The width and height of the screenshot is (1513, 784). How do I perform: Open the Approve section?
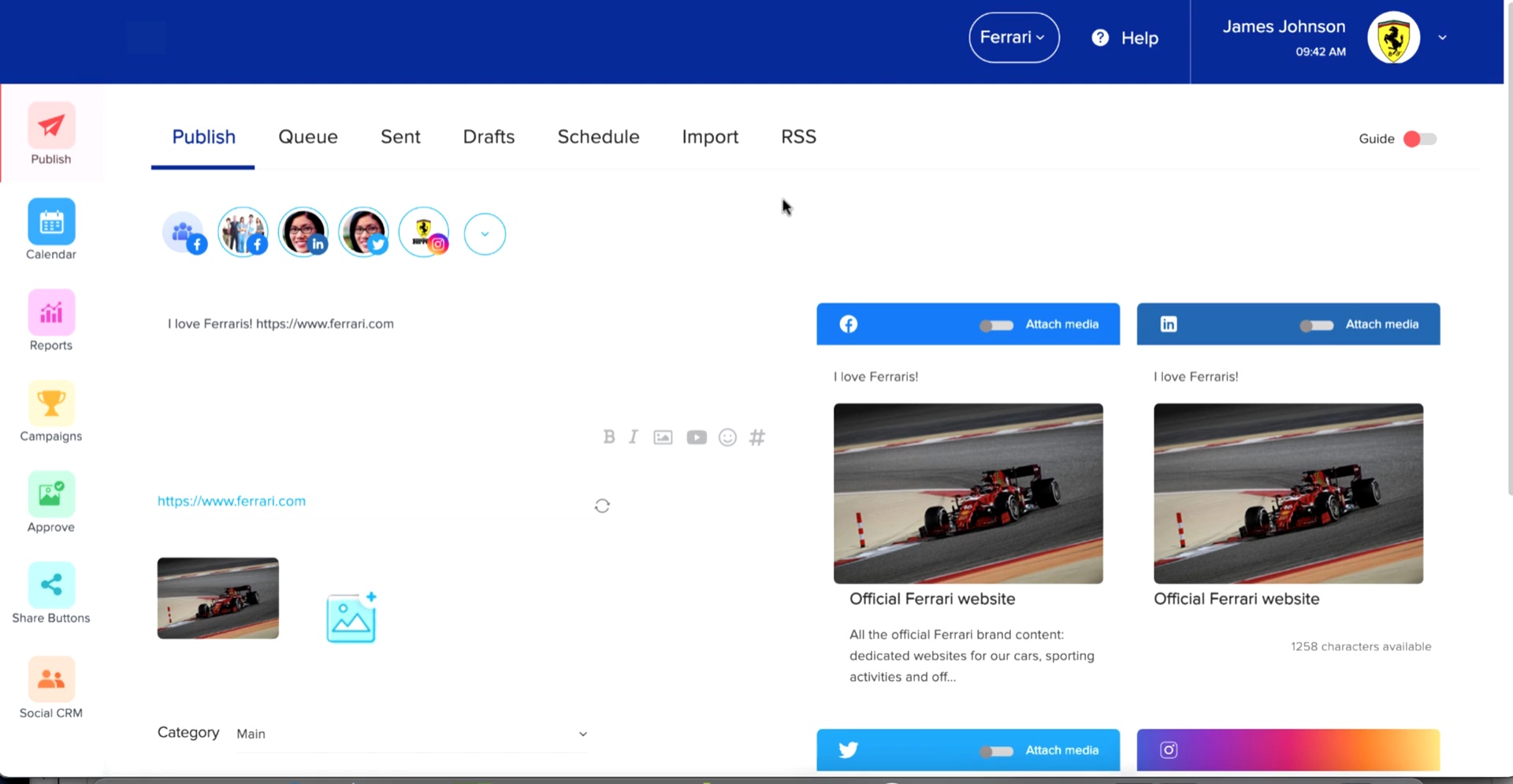(x=51, y=502)
